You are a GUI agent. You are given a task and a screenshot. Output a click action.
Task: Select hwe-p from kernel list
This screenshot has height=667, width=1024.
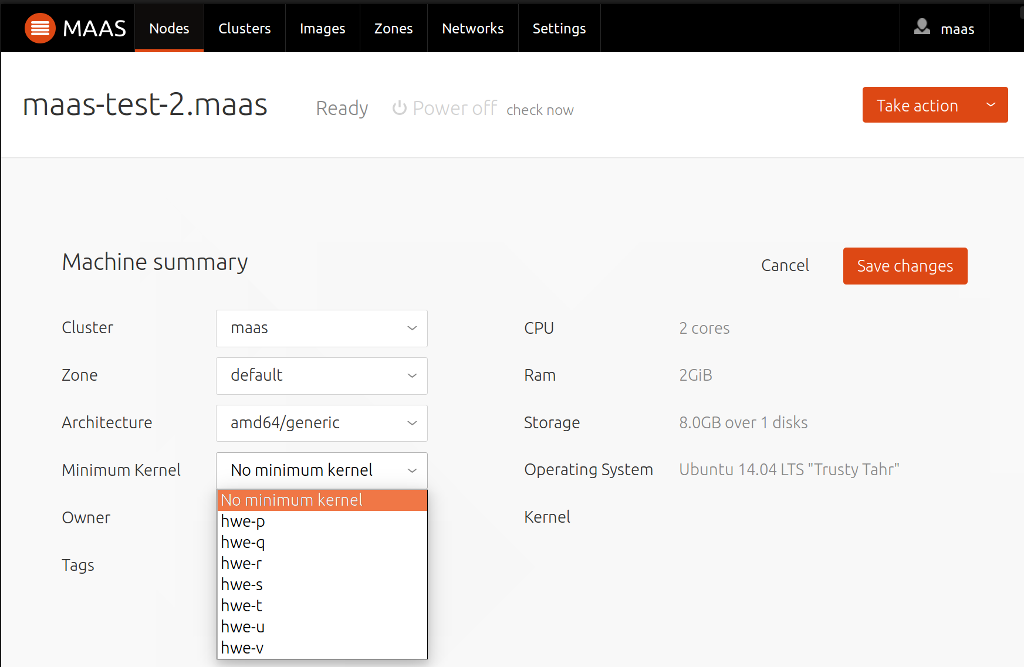(x=322, y=521)
